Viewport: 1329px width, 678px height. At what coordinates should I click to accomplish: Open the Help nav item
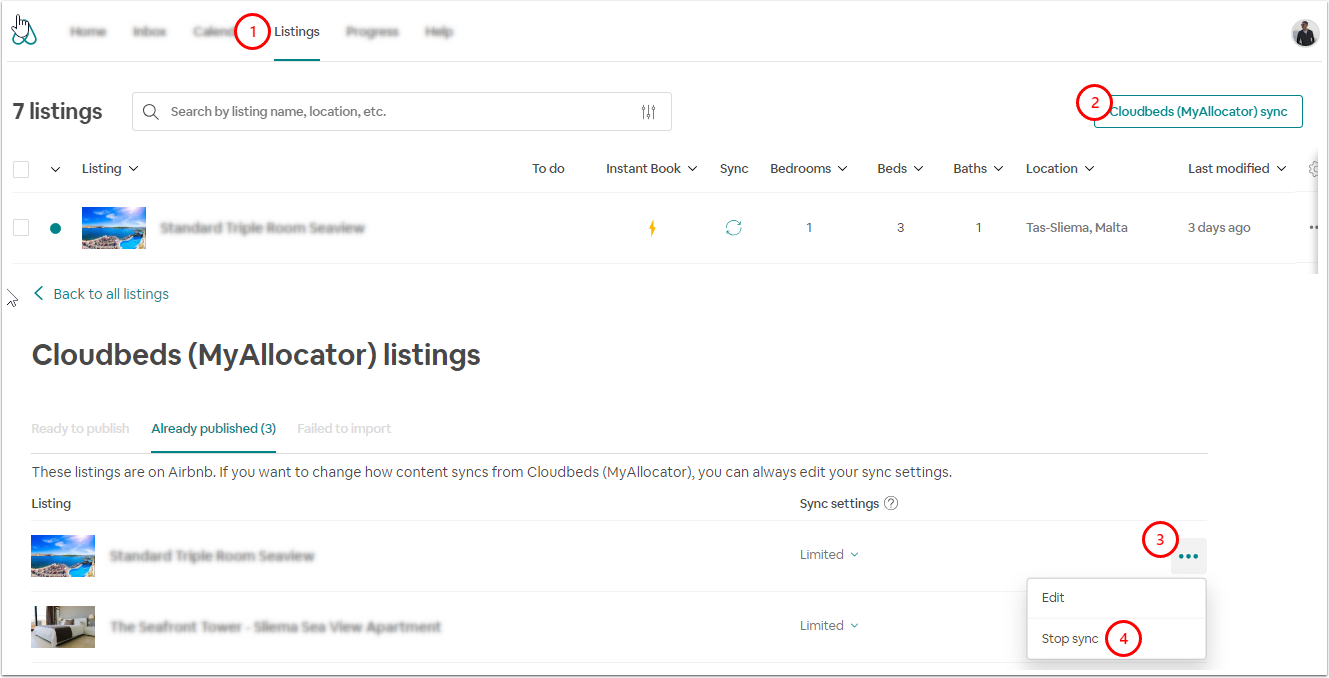click(x=439, y=32)
